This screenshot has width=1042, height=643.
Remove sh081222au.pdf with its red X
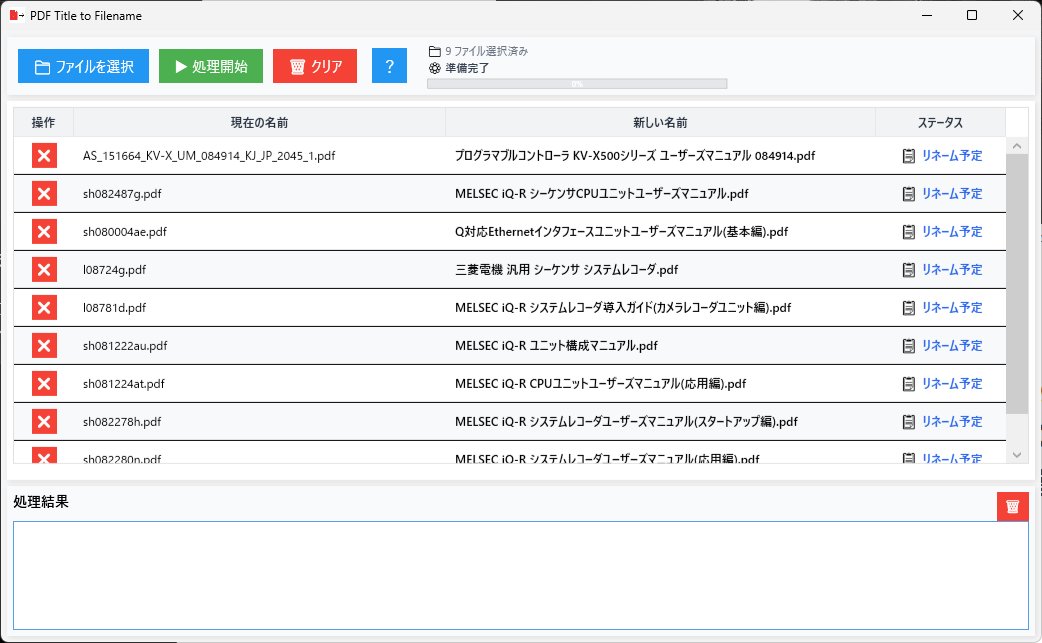pyautogui.click(x=45, y=345)
